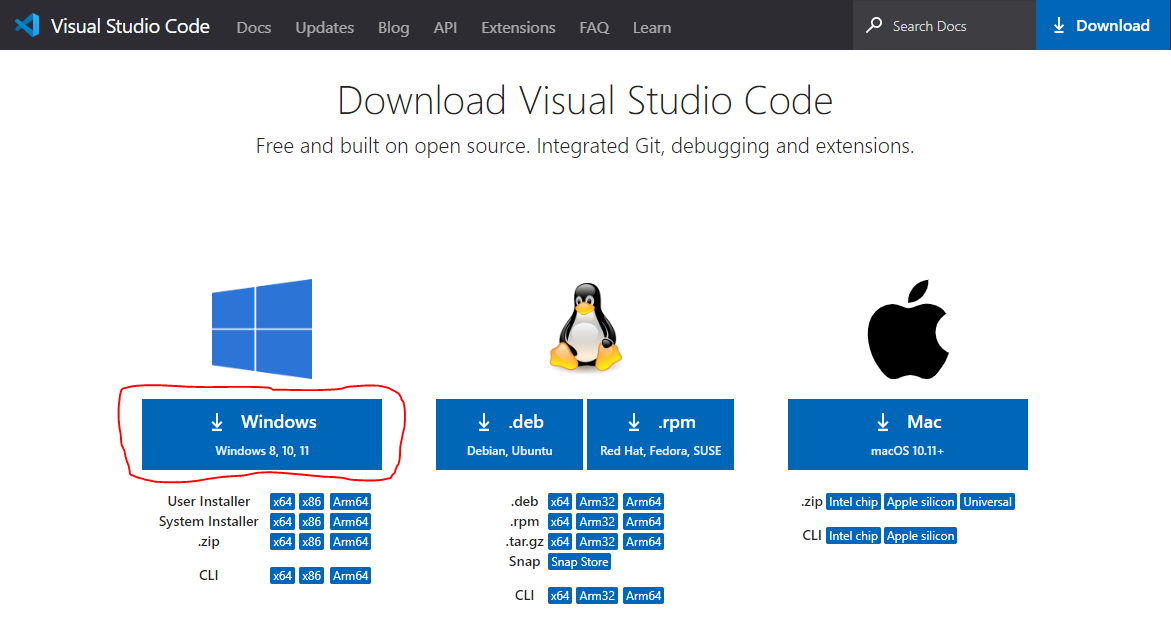
Task: Select Arm64 for the Windows System Installer
Action: click(x=350, y=521)
